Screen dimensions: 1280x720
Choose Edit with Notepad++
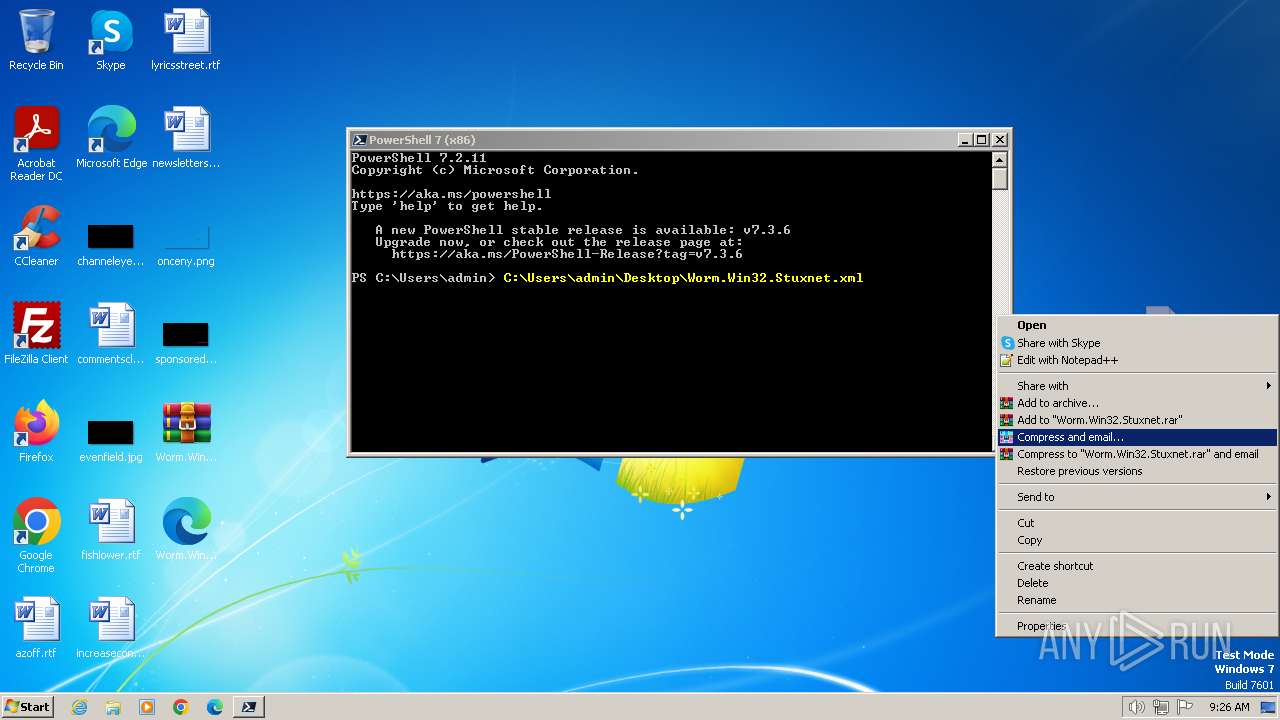tap(1136, 360)
